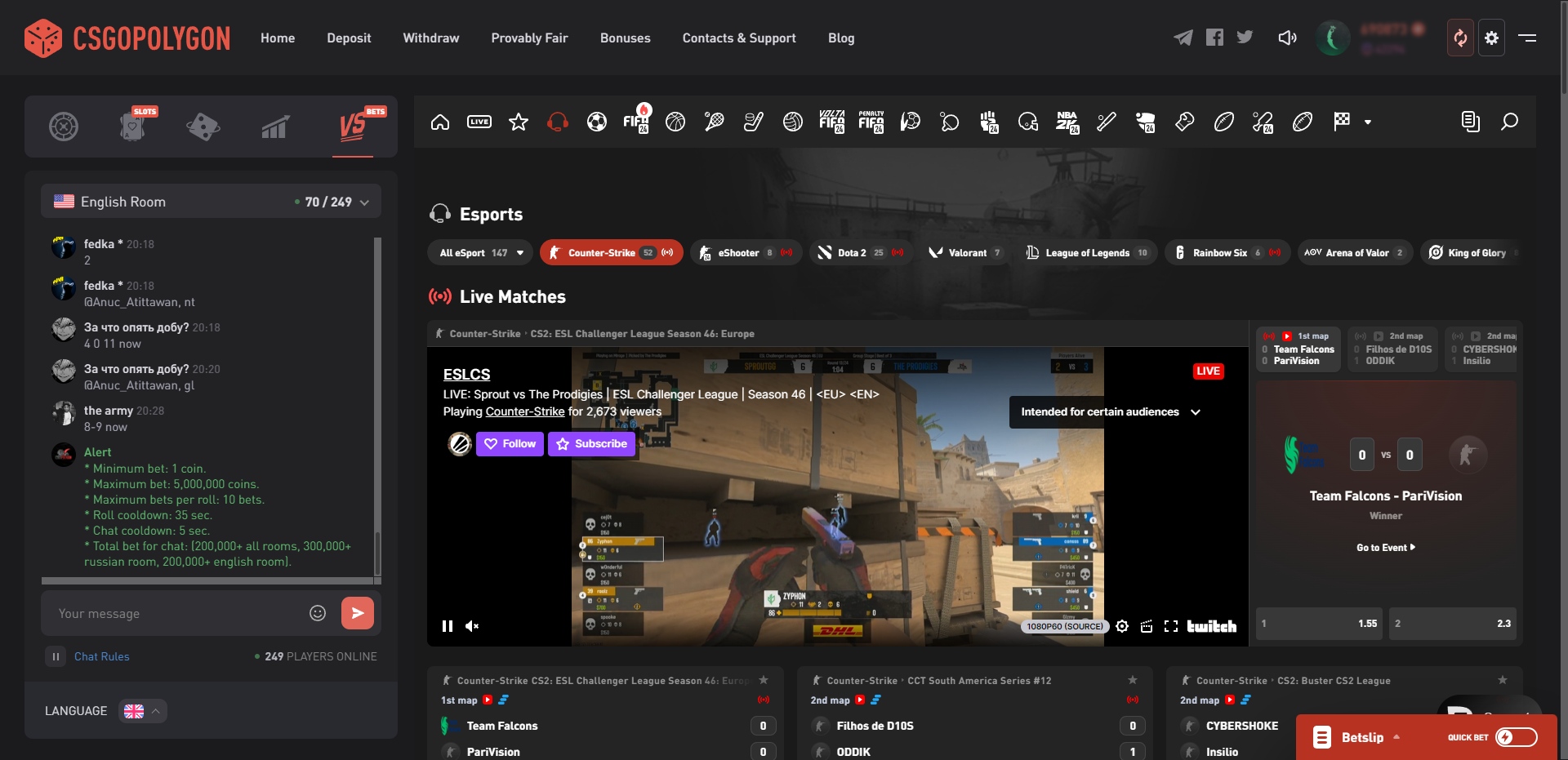The width and height of the screenshot is (1568, 760).
Task: Open the bet history document icon
Action: click(1470, 122)
